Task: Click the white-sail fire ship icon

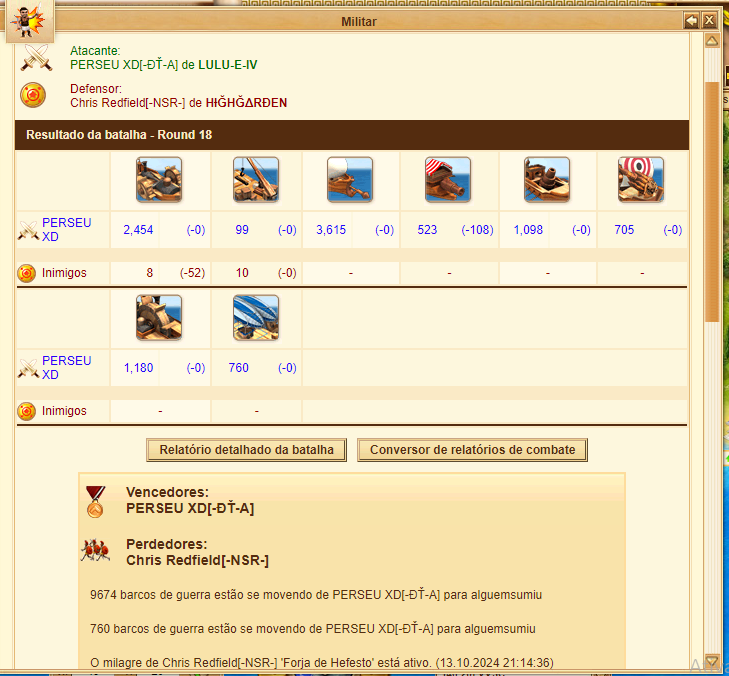Action: click(x=350, y=179)
